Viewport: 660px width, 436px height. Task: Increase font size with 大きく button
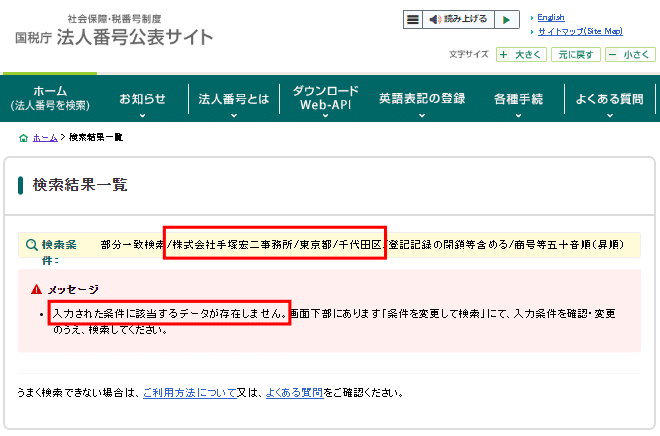pyautogui.click(x=519, y=55)
